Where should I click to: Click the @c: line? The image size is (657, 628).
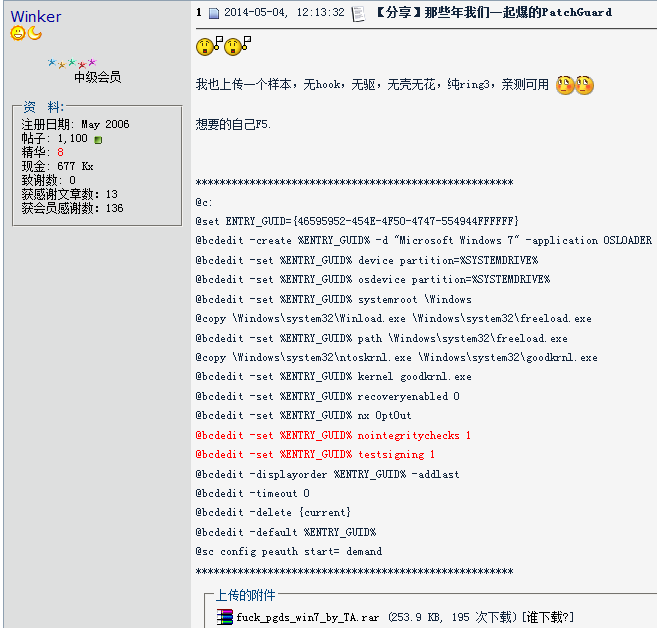204,202
